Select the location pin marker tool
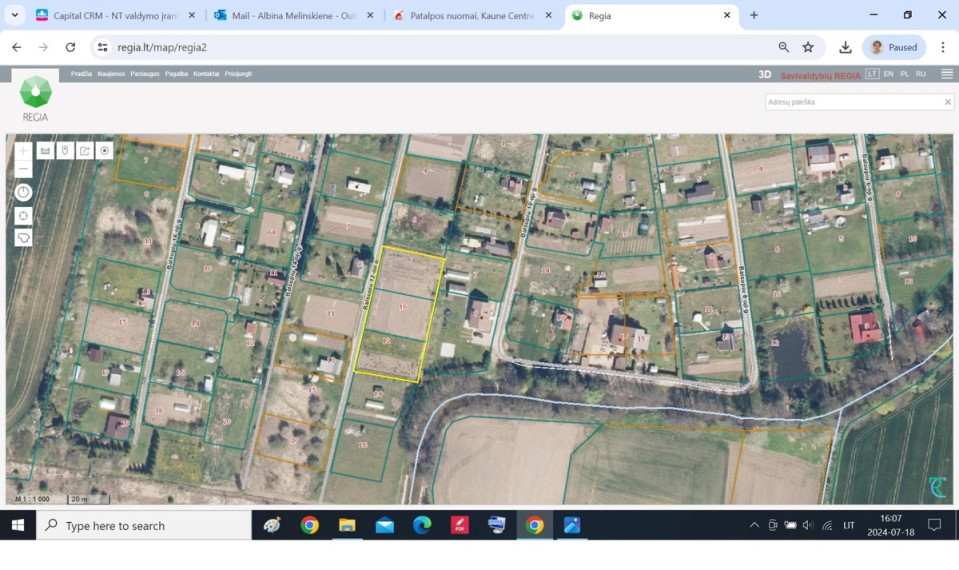Viewport: 959px width, 570px height. pos(65,150)
